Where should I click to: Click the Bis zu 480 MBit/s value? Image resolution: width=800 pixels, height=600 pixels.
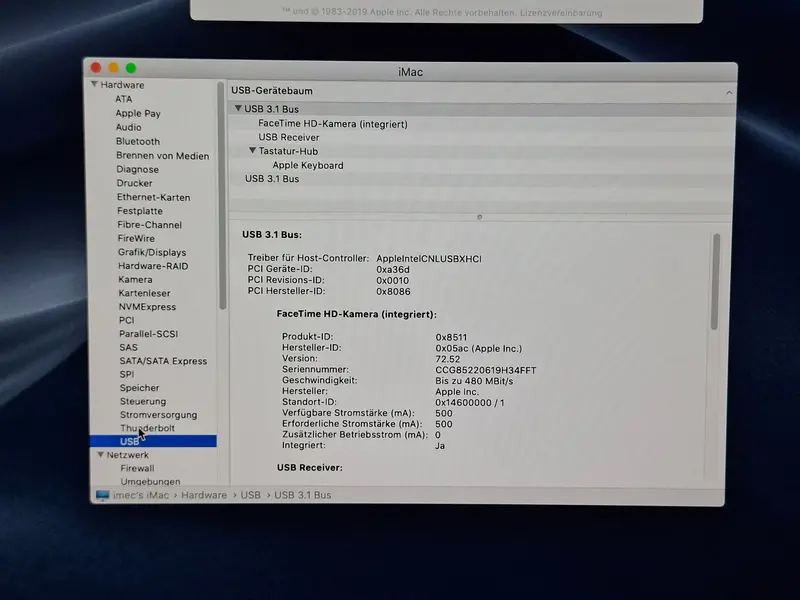click(x=474, y=381)
